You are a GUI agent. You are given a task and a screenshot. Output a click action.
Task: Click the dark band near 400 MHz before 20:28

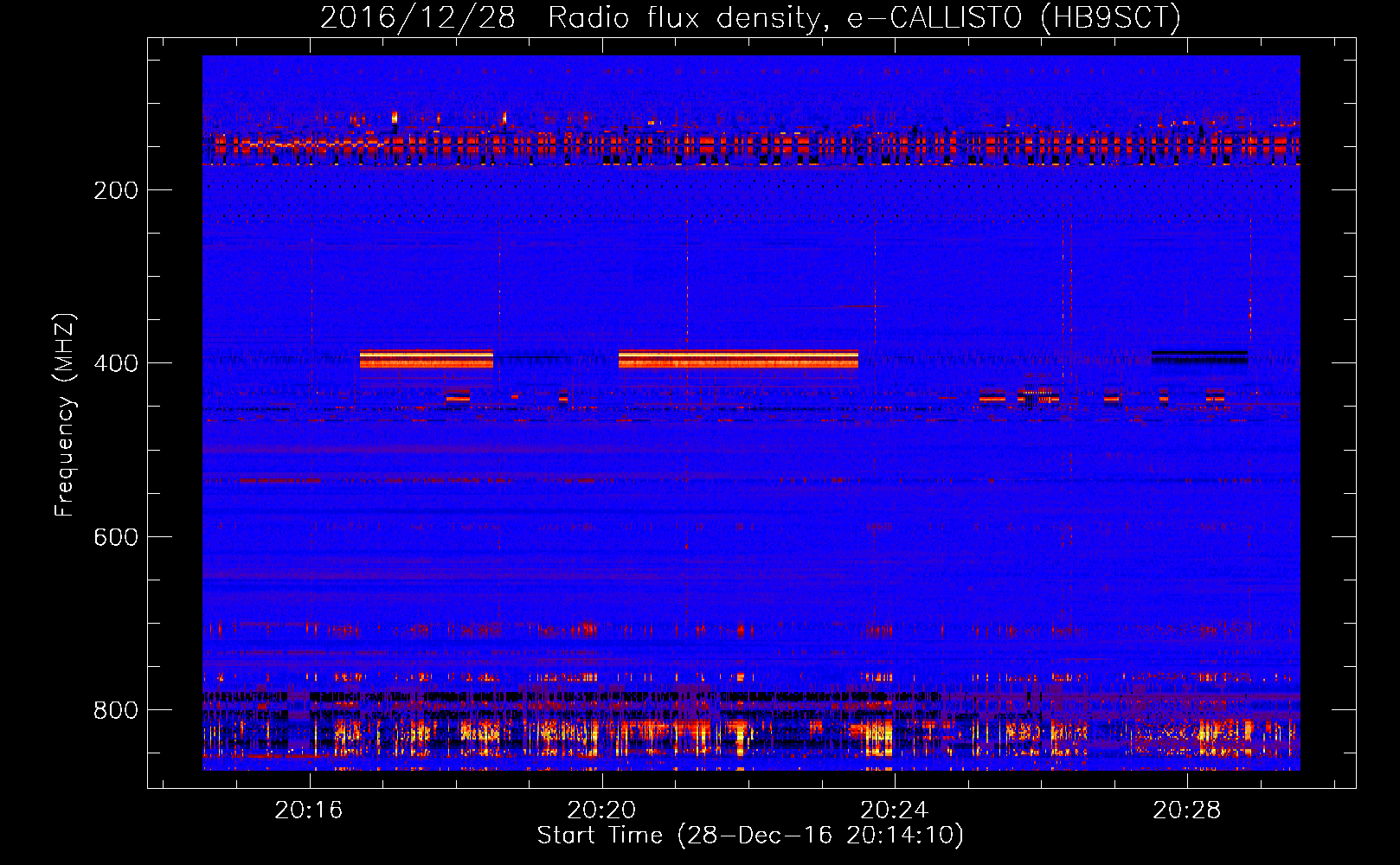click(x=1199, y=356)
